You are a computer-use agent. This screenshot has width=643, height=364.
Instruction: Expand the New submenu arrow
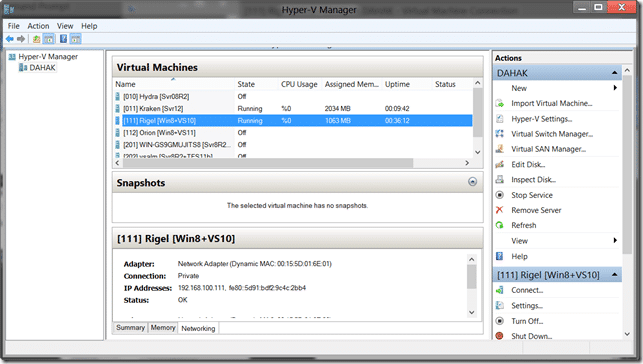tap(615, 88)
